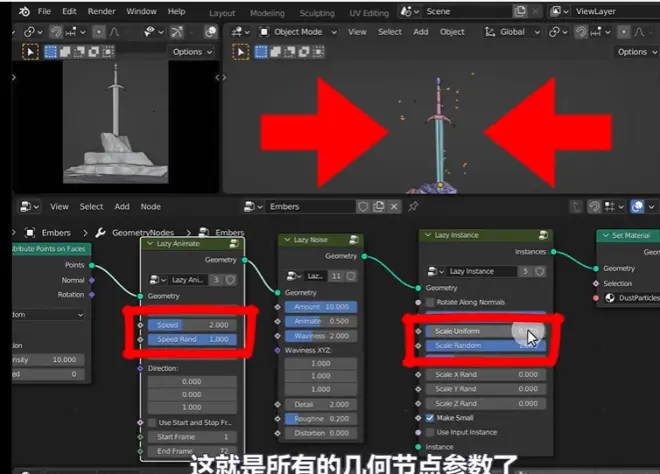The width and height of the screenshot is (660, 474).
Task: Switch to the Modeling workspace tab
Action: 267,13
